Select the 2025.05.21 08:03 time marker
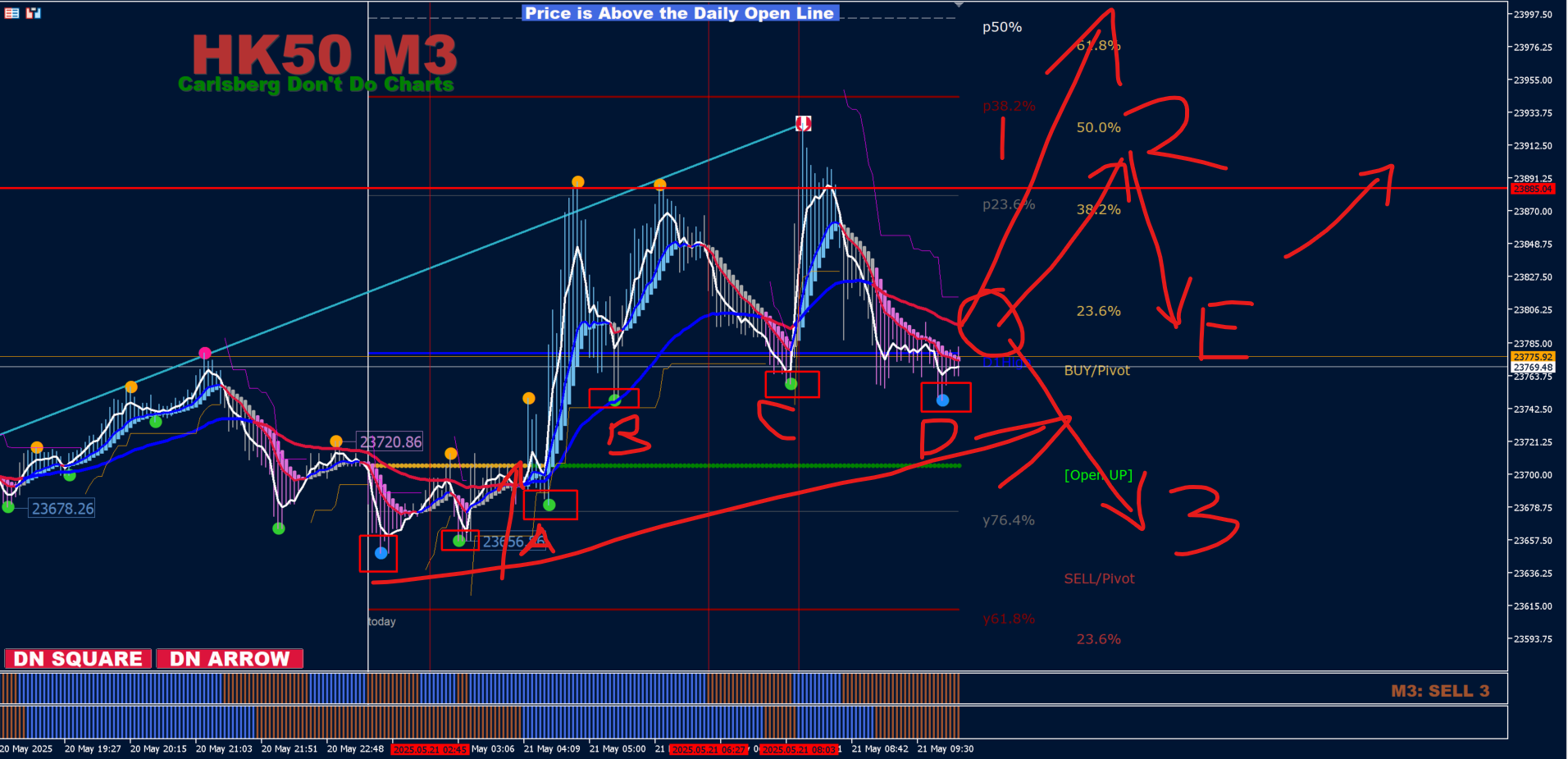The image size is (1568, 759). pos(799,749)
